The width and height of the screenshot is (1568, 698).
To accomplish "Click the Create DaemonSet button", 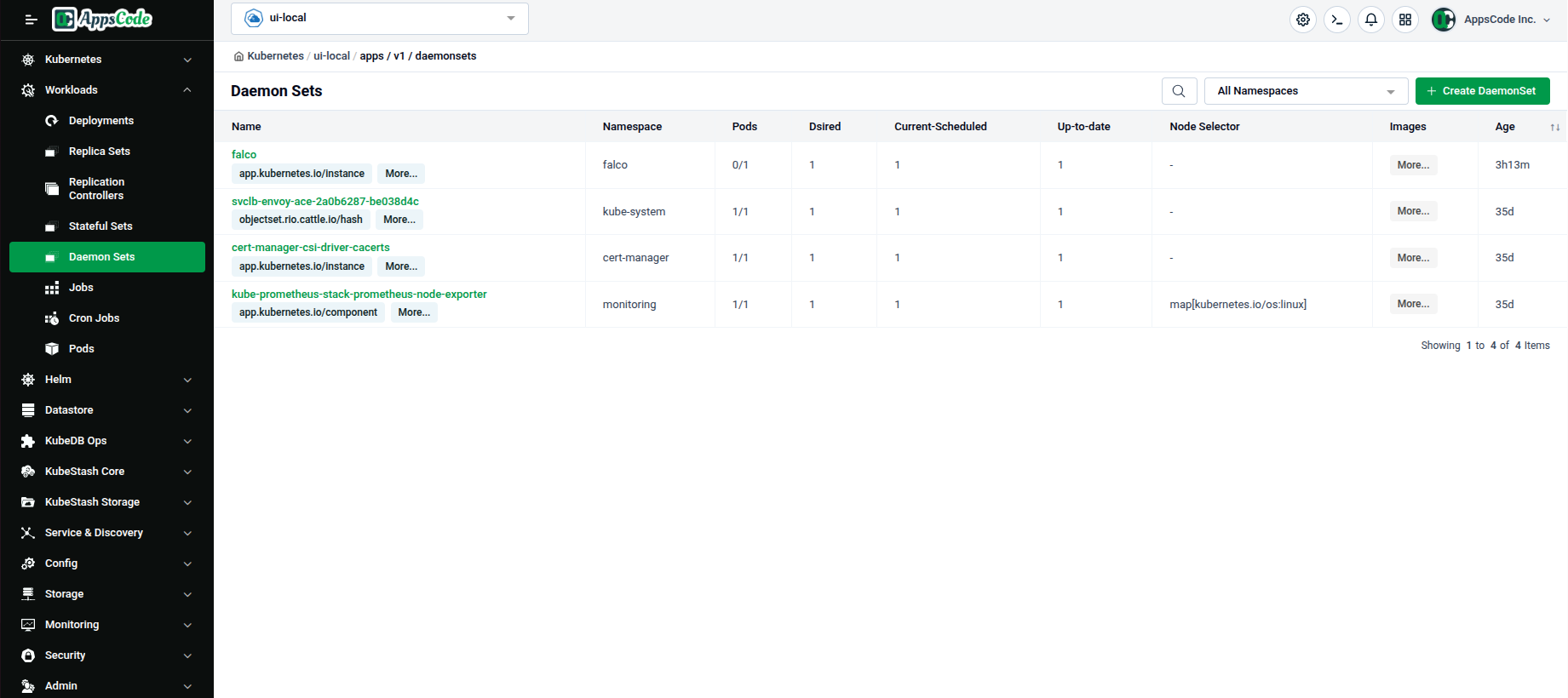I will [x=1483, y=91].
